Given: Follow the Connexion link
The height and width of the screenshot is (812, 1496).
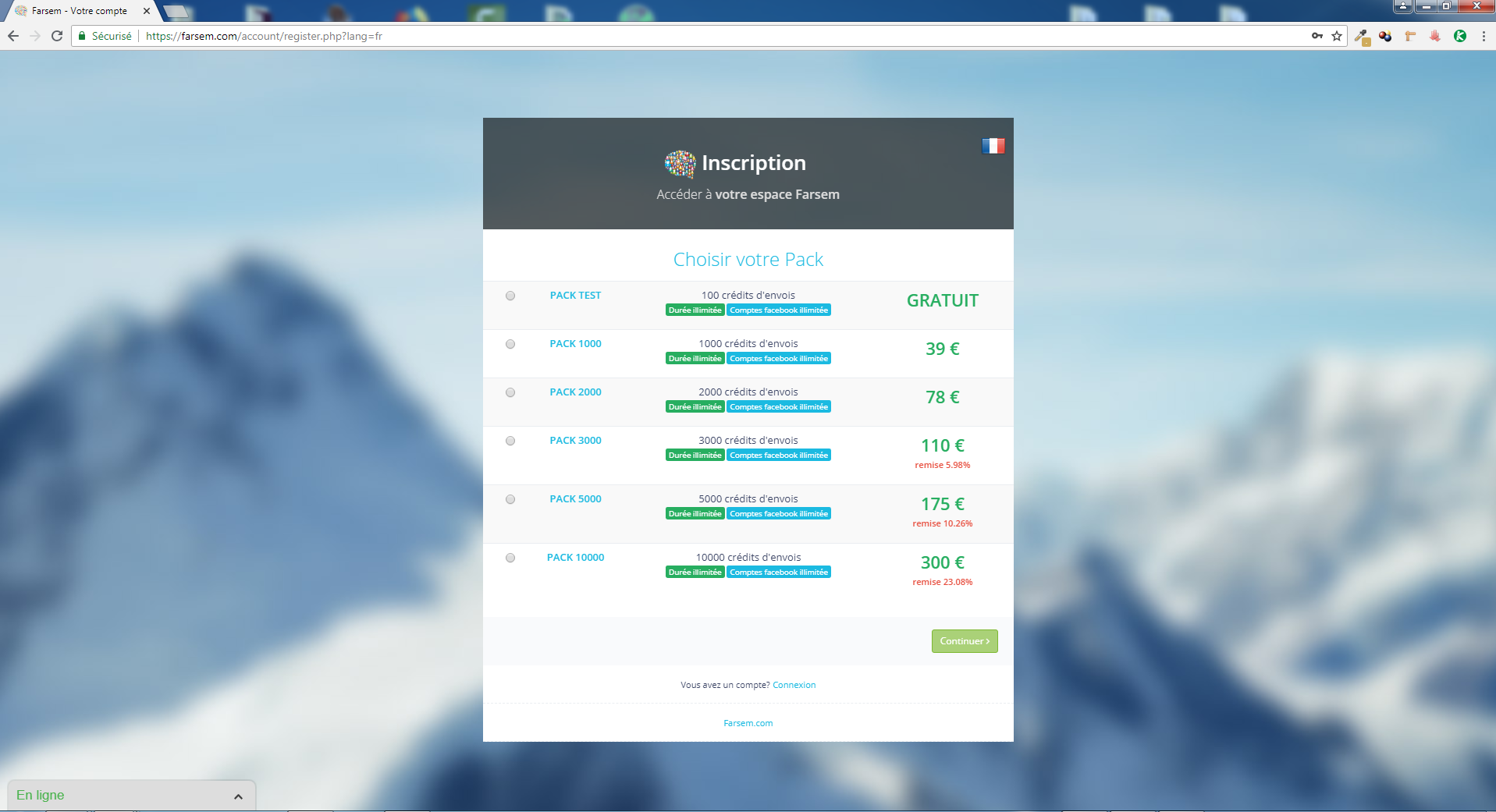Looking at the screenshot, I should click(x=794, y=685).
